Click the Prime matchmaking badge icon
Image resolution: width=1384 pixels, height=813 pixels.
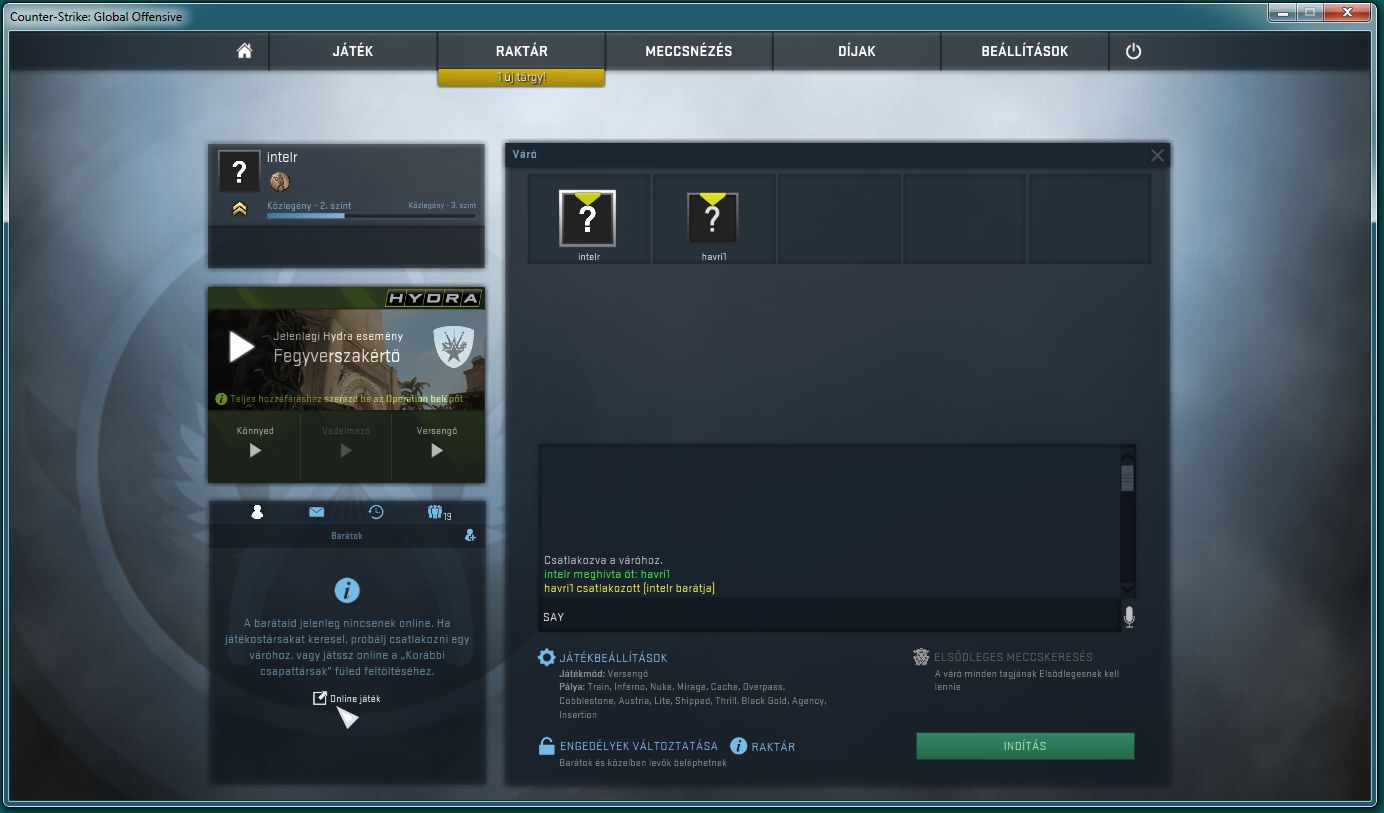pyautogui.click(x=921, y=657)
